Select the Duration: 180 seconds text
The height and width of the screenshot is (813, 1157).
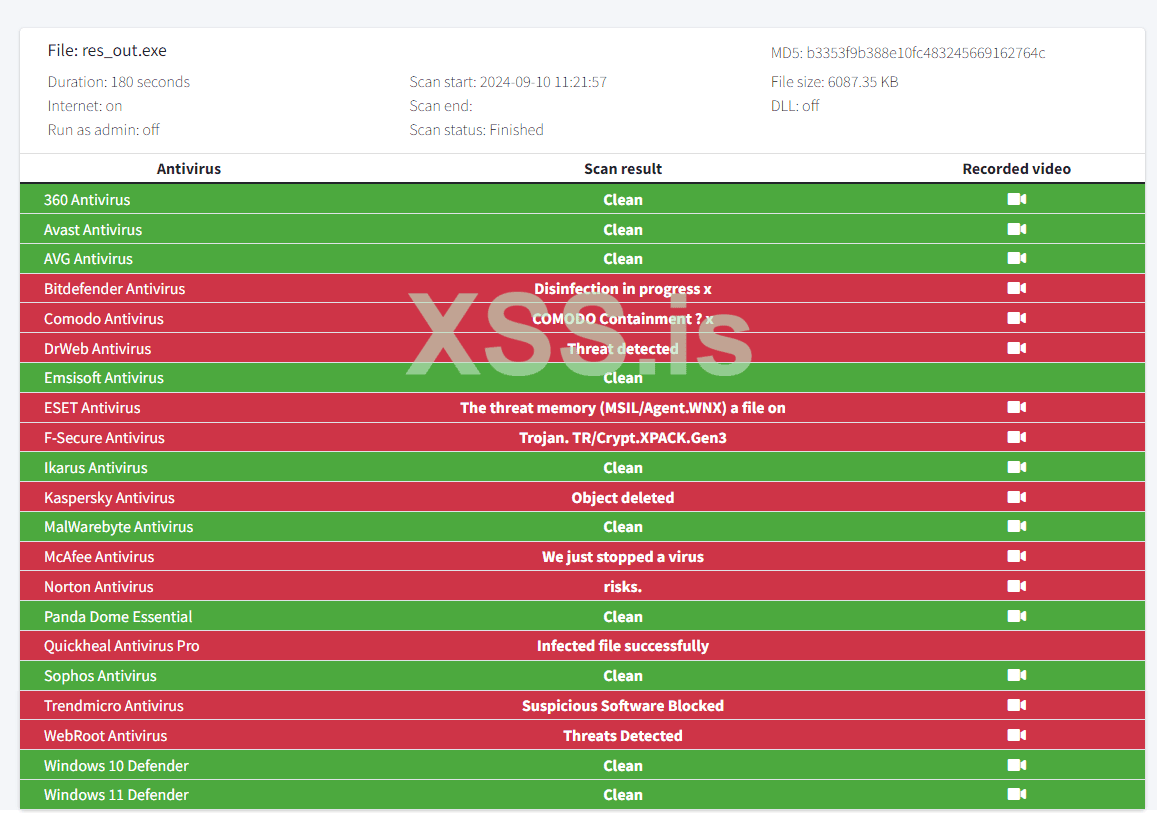tap(119, 82)
